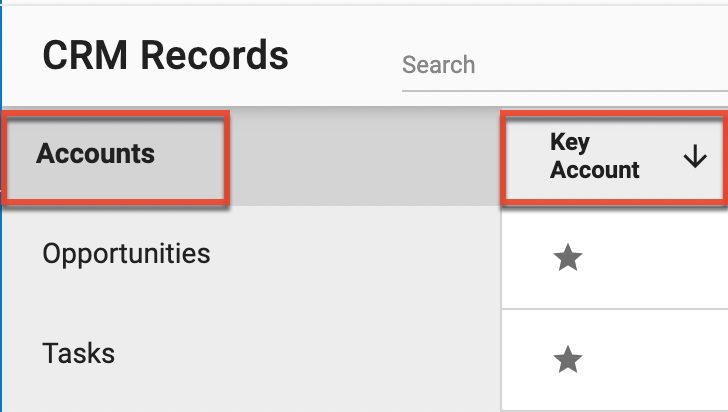
Task: Open the Accounts section
Action: (96, 154)
